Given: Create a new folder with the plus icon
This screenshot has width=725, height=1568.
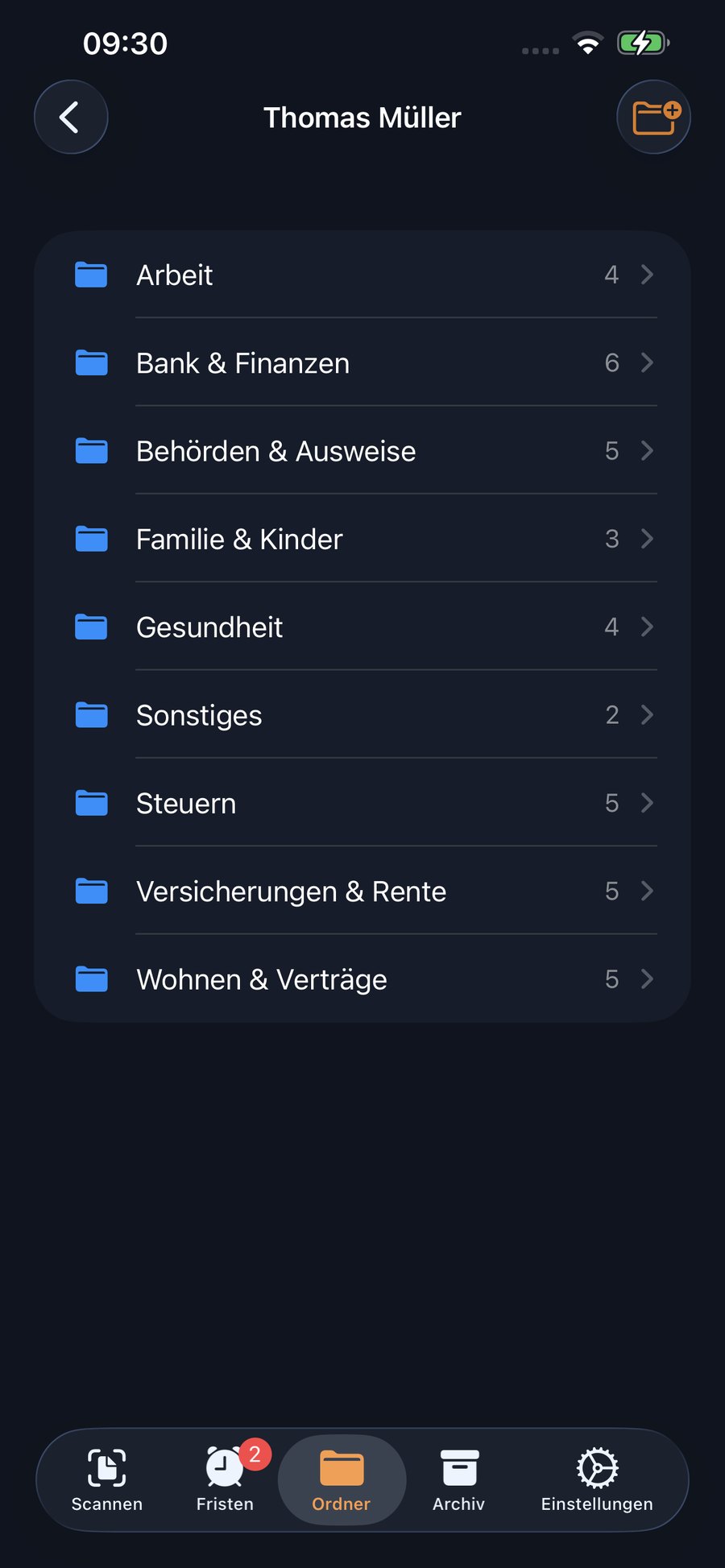Looking at the screenshot, I should pyautogui.click(x=653, y=117).
